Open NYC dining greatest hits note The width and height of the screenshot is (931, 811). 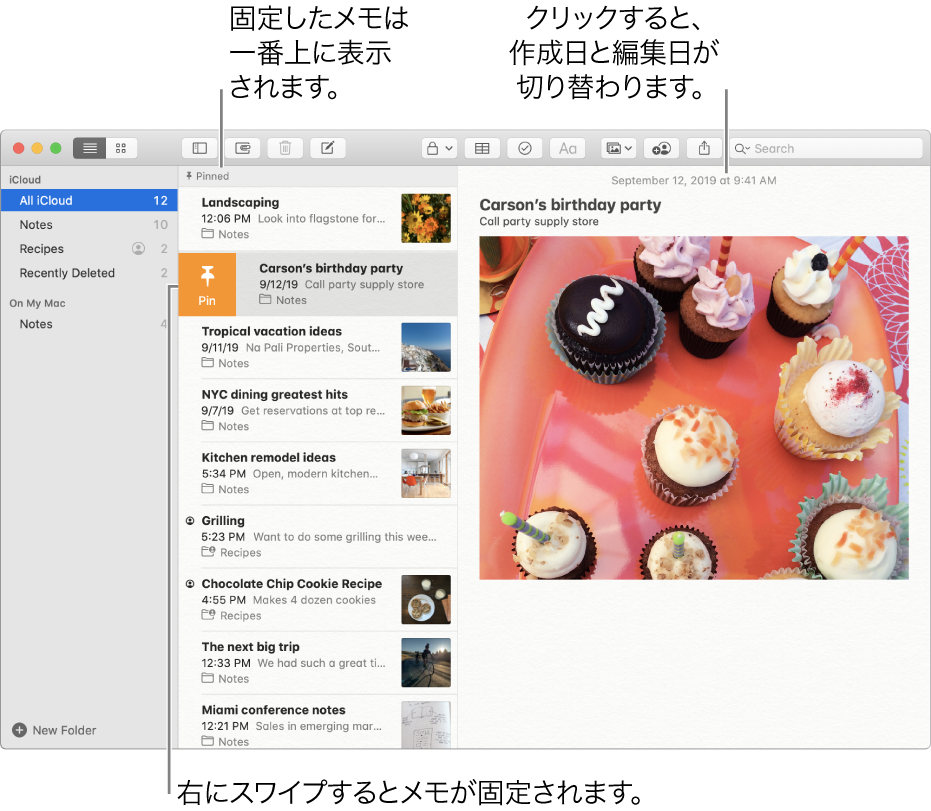pyautogui.click(x=318, y=410)
